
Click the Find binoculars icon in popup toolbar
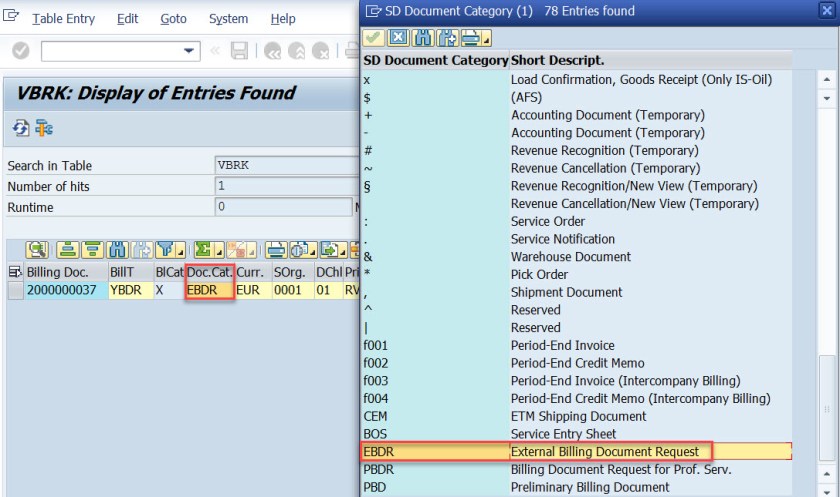[423, 38]
